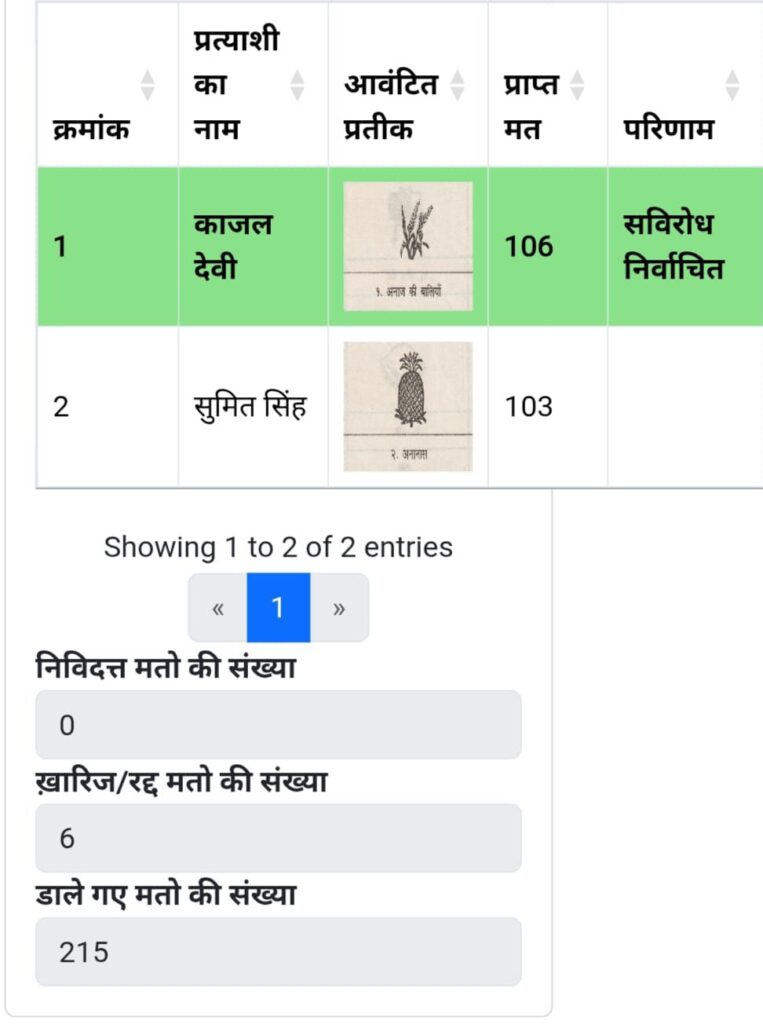The image size is (763, 1024).
Task: Select the सुमित सिंह name cell
Action: click(253, 406)
